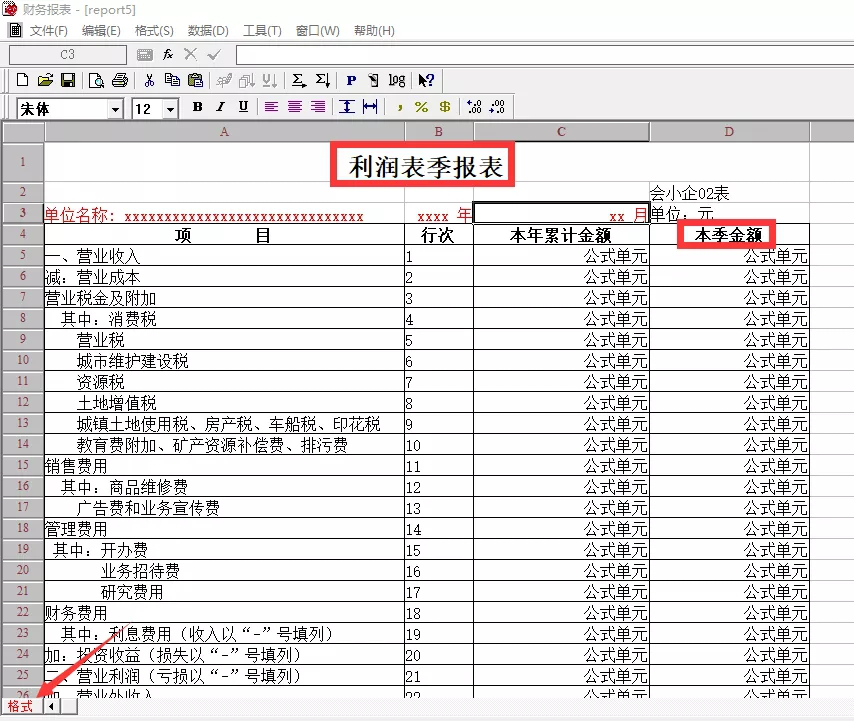Toggle italic formatting
This screenshot has height=721, width=854.
point(220,107)
